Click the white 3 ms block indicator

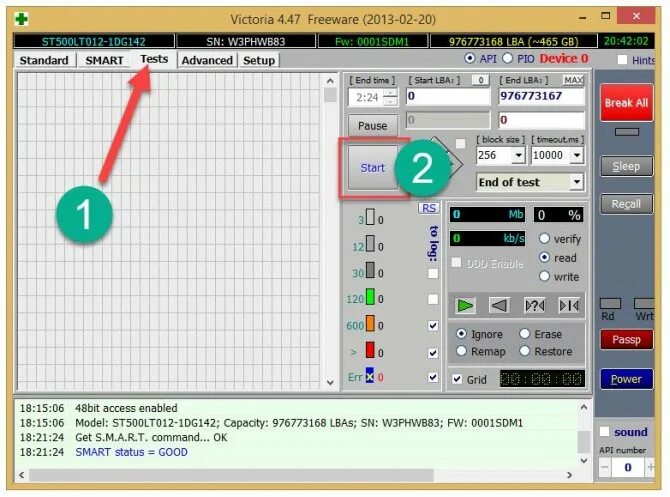coord(370,217)
